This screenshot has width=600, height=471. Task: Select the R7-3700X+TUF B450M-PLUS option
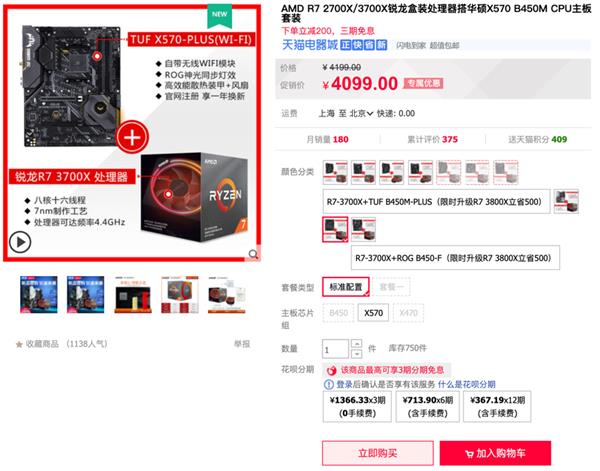pos(436,201)
